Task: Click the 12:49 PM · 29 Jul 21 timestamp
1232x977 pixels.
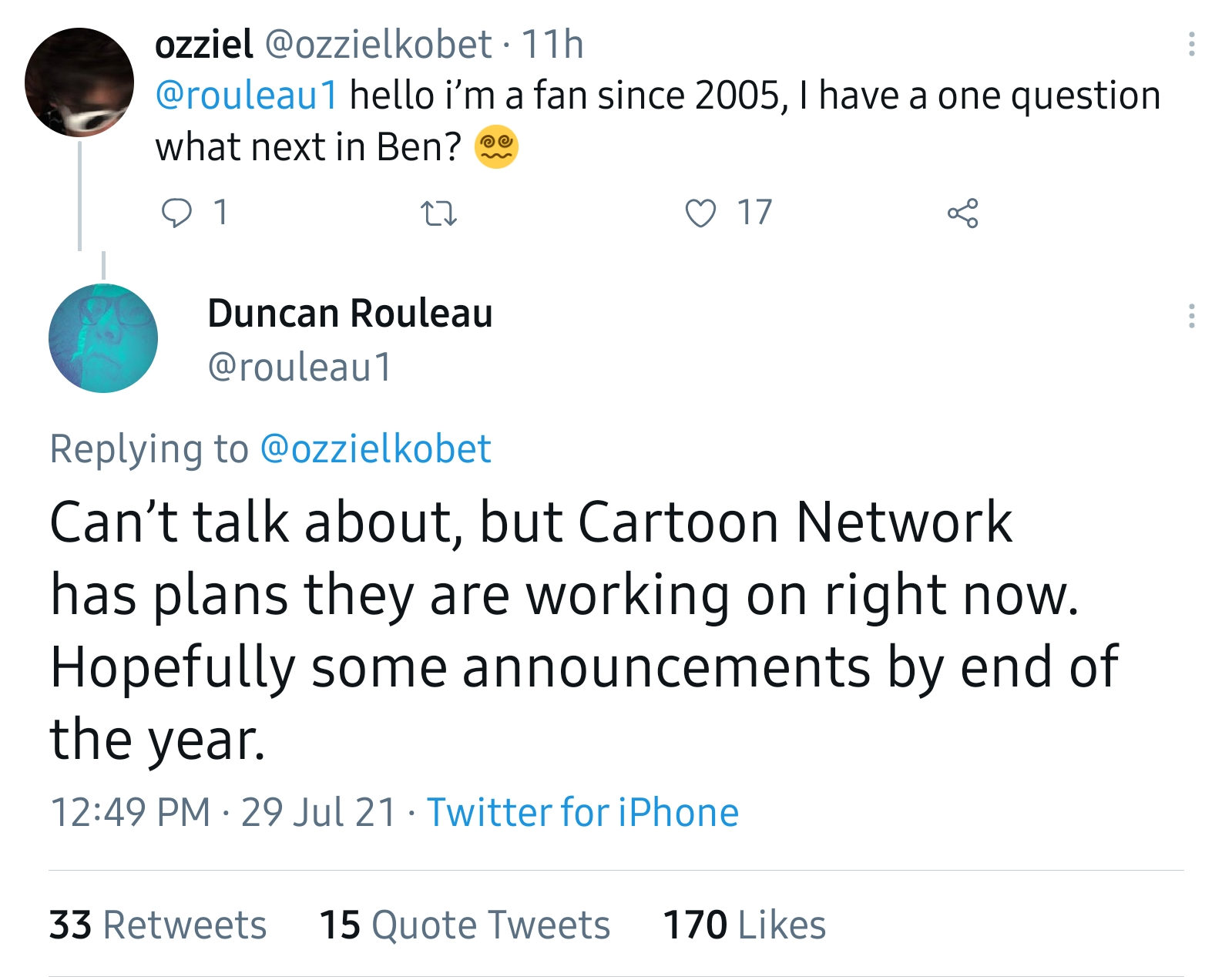Action: coord(223,812)
